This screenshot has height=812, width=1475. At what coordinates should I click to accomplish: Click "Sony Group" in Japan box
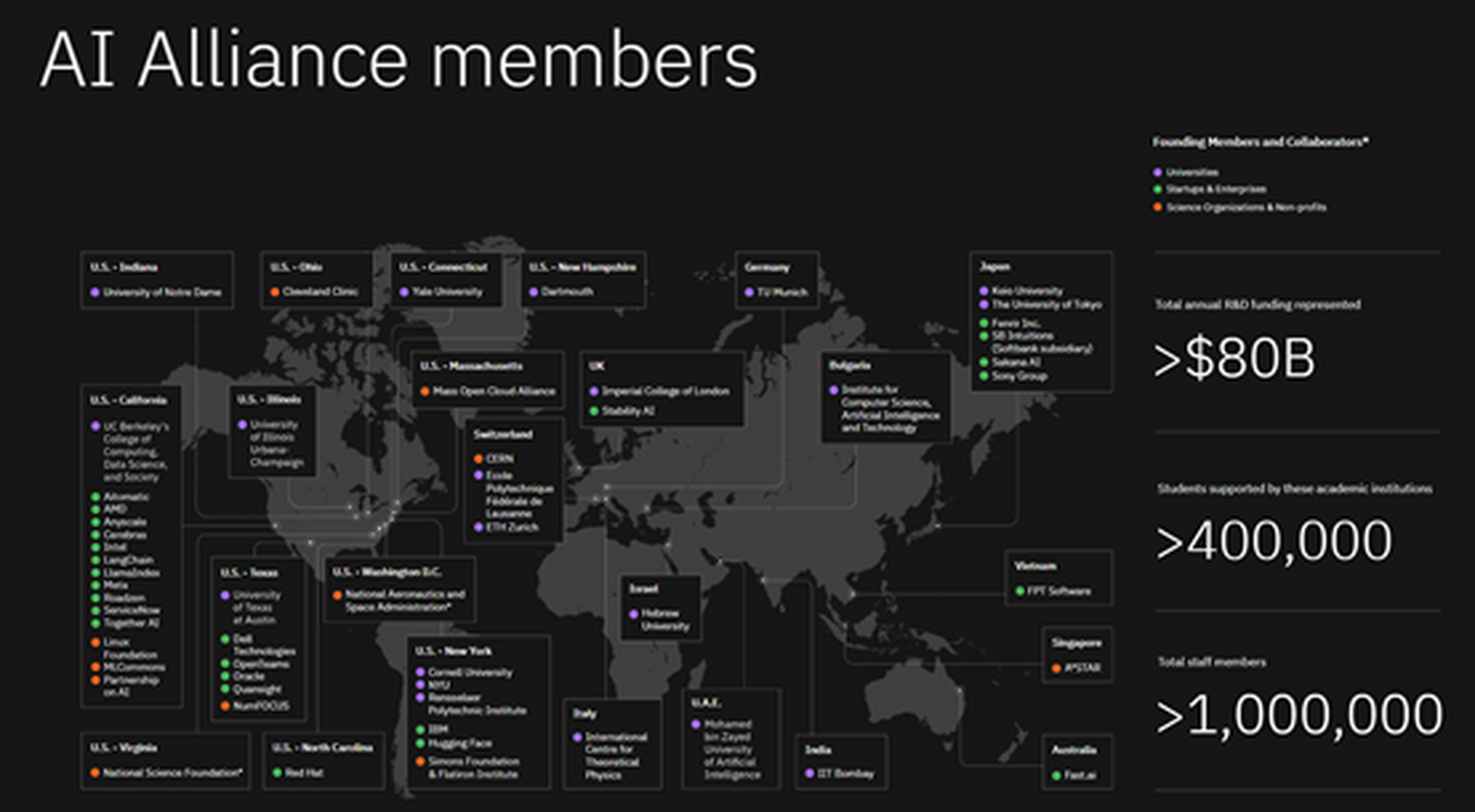click(x=1019, y=376)
